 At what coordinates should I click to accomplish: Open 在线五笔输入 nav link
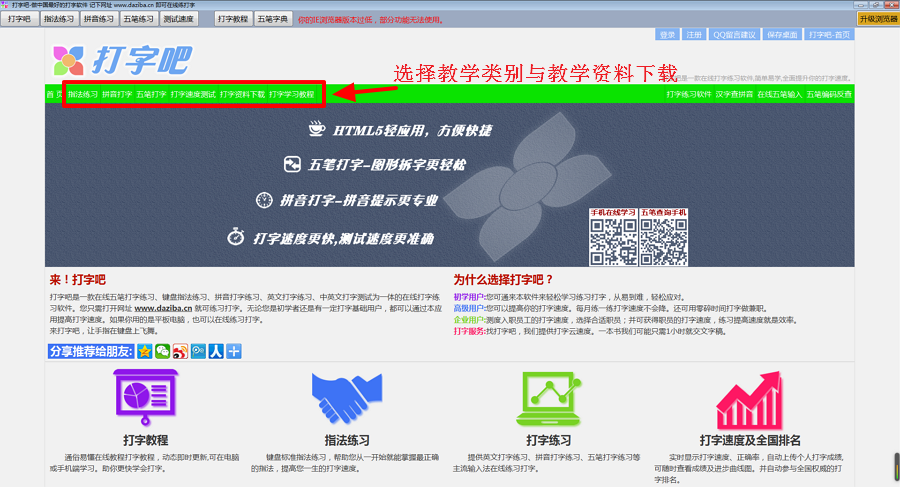pos(779,94)
